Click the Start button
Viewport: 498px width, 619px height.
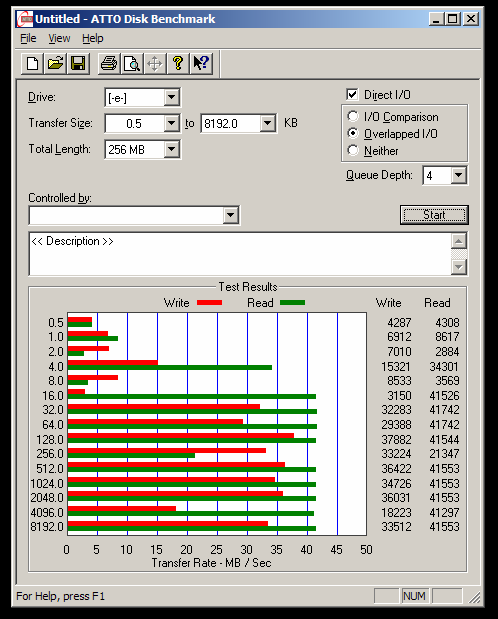pos(434,215)
